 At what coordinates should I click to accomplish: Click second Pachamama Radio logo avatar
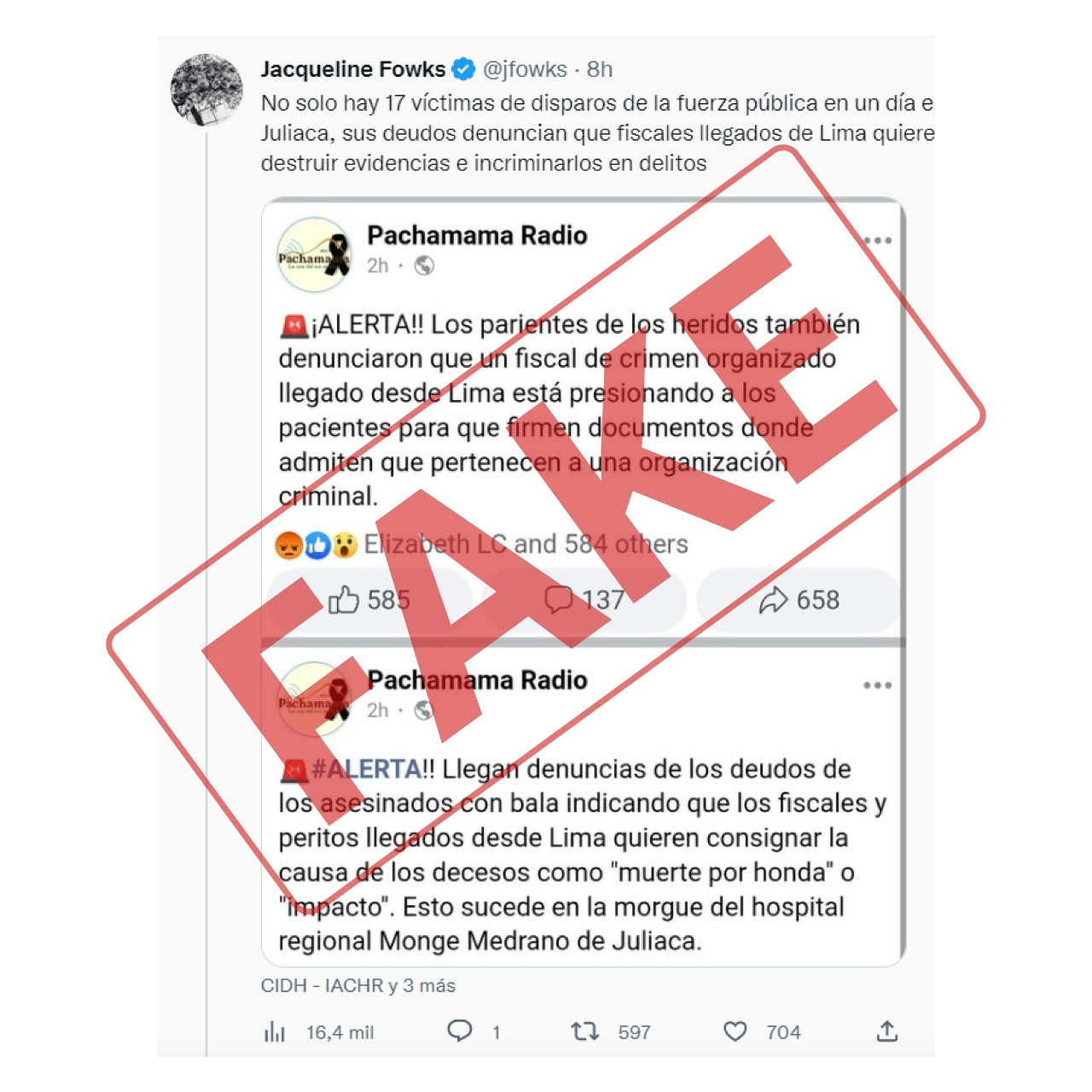point(314,700)
